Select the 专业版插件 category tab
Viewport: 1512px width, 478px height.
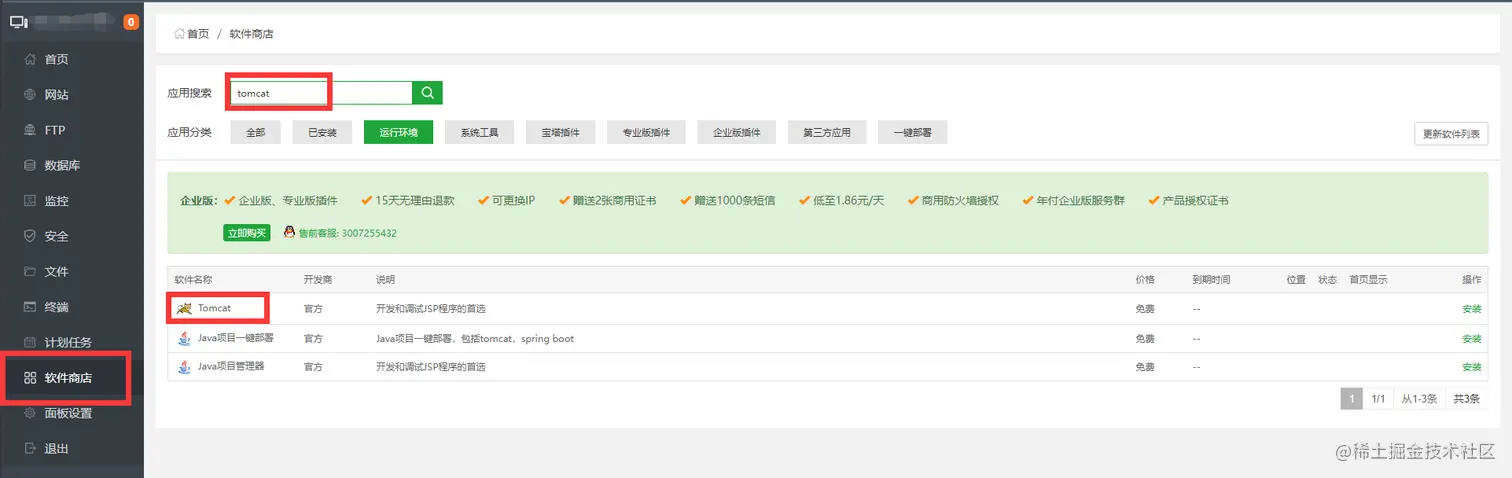click(646, 132)
